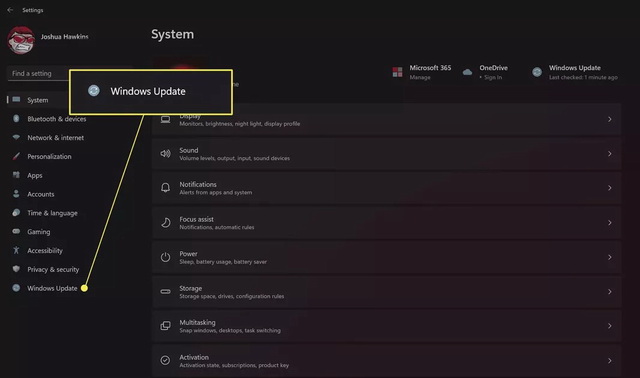Click the Network wifi sidebar icon
640x378 pixels.
point(16,137)
